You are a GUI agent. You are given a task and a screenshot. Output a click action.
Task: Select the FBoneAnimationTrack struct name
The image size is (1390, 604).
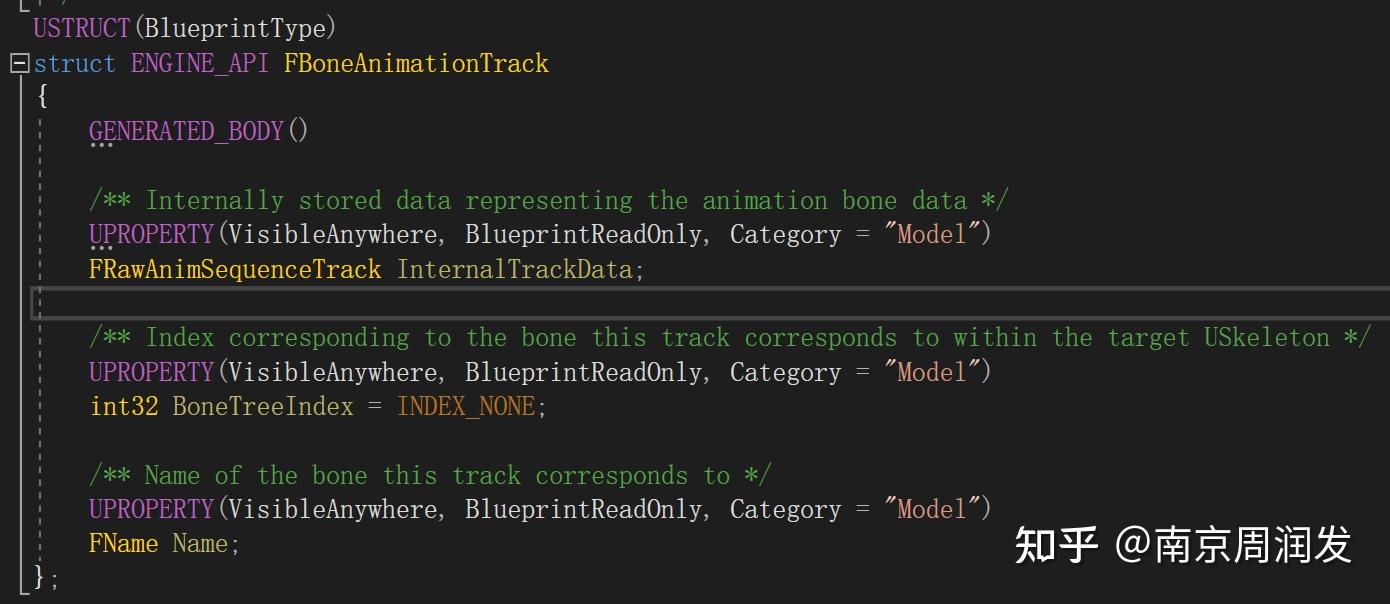tap(416, 64)
